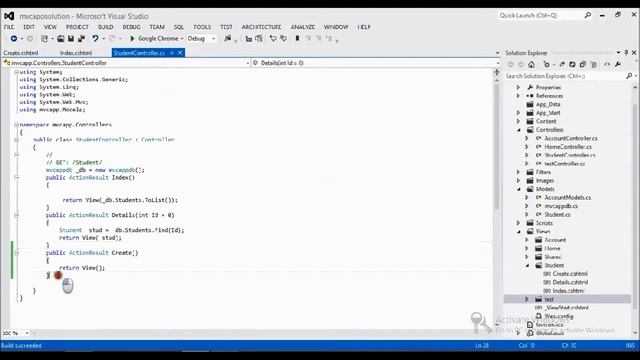Collapse the StudentController class outline block
Image resolution: width=640 pixels, height=360 pixels.
[x=16, y=140]
